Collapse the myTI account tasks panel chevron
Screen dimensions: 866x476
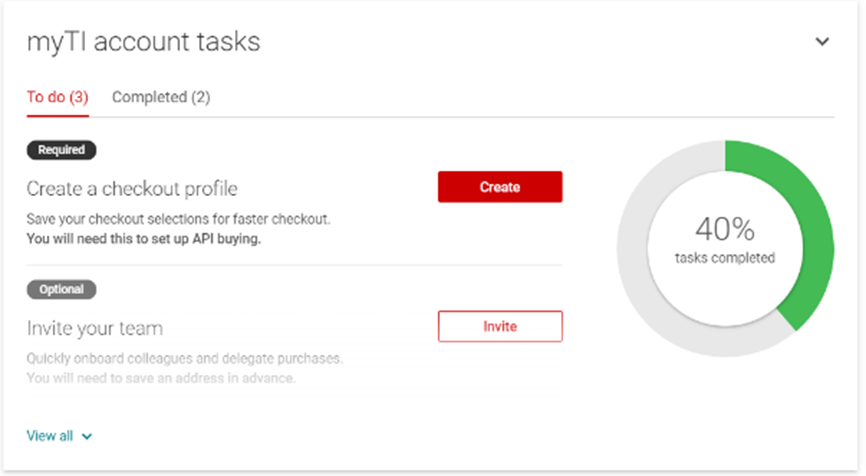(x=822, y=41)
